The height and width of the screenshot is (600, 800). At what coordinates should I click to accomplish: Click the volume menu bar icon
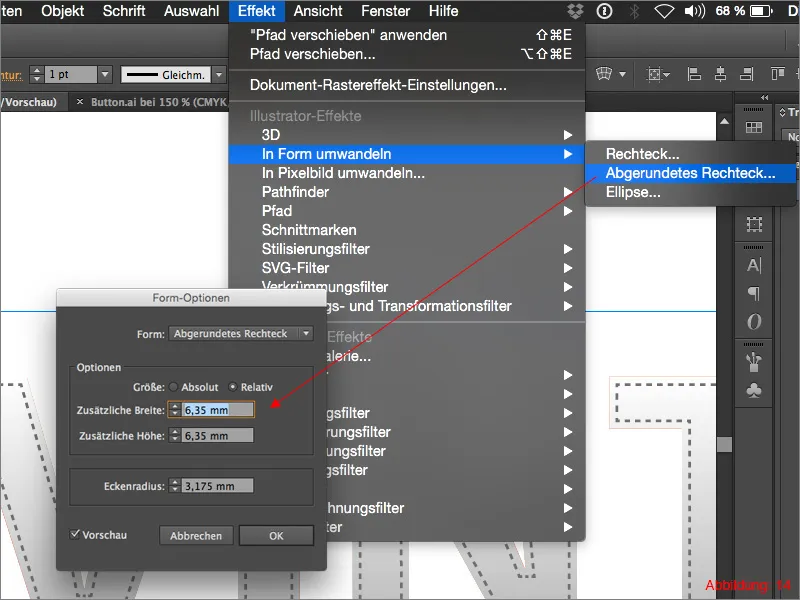pos(694,11)
